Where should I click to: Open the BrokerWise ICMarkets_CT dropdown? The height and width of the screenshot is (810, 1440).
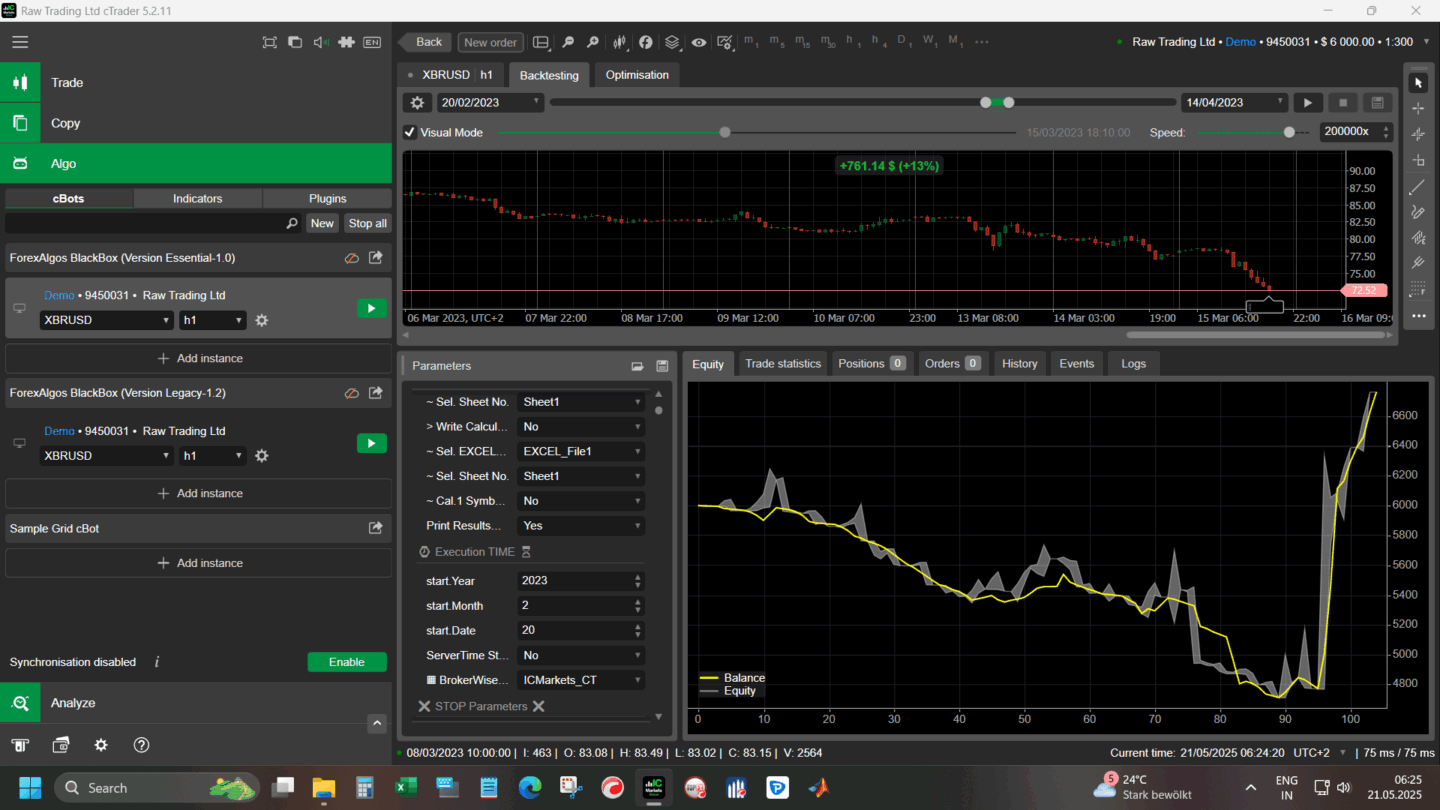coord(580,680)
